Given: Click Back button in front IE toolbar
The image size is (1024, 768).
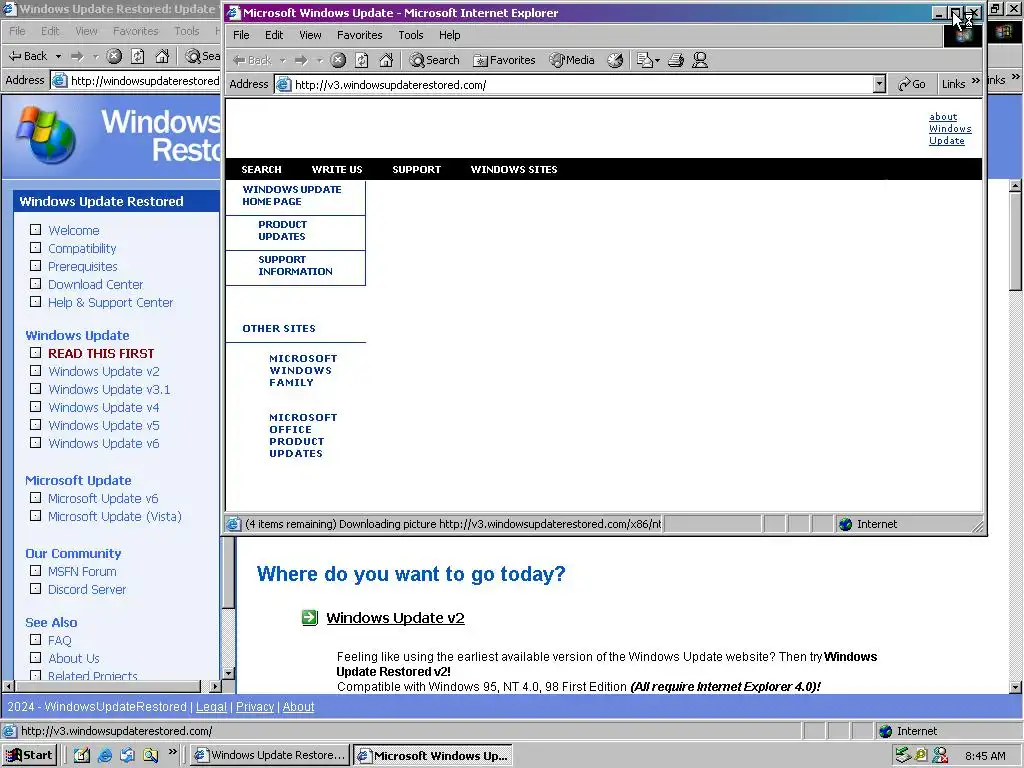Looking at the screenshot, I should coord(253,60).
